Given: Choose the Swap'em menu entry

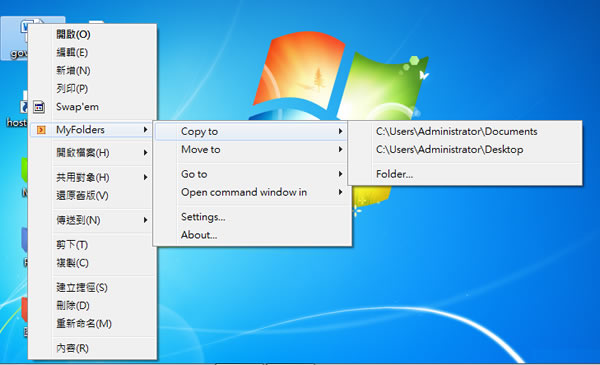Looking at the screenshot, I should (92, 107).
